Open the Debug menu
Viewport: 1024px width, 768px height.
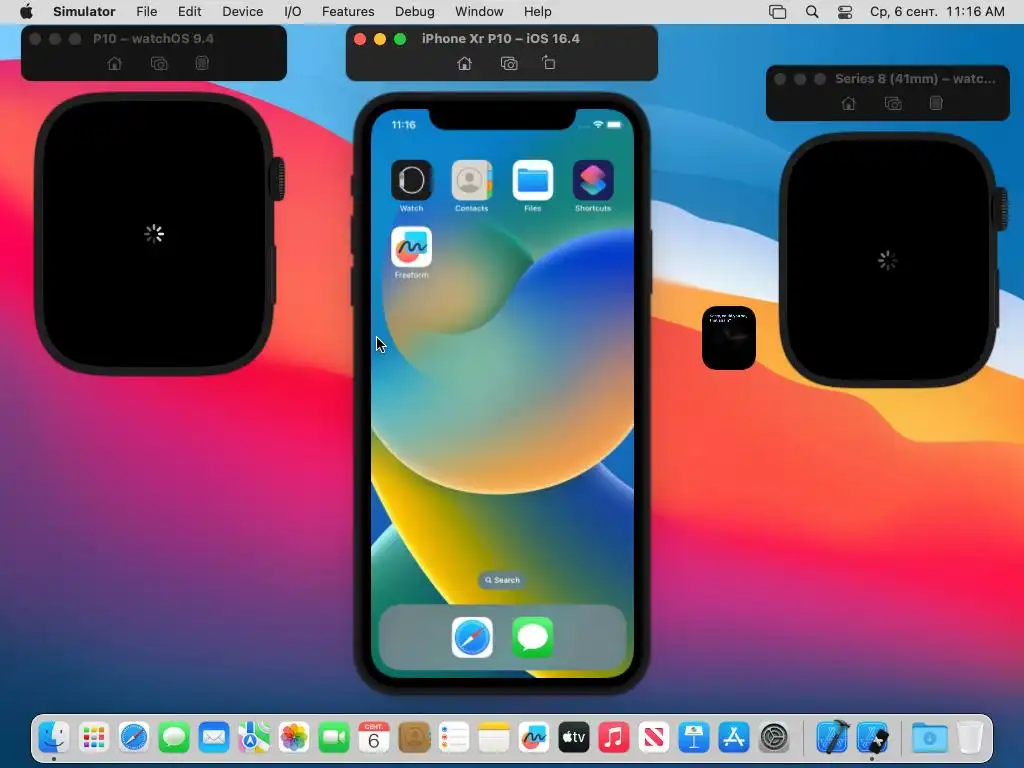tap(415, 12)
